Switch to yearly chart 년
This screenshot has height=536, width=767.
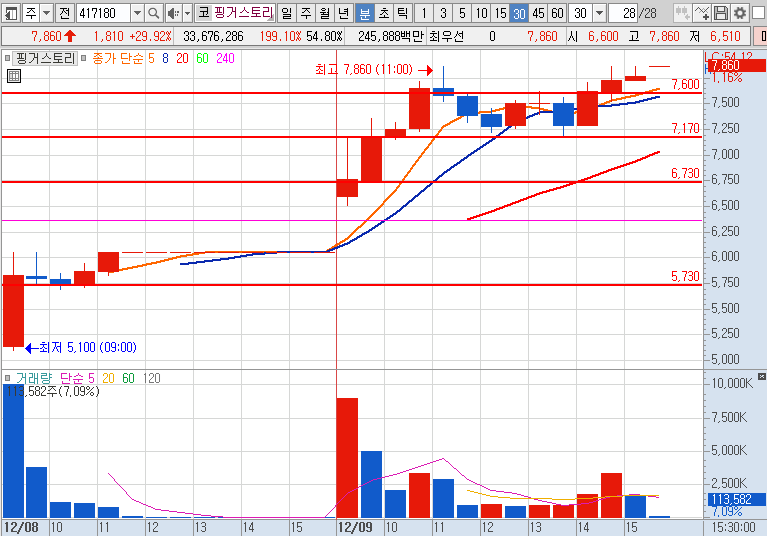(x=344, y=13)
